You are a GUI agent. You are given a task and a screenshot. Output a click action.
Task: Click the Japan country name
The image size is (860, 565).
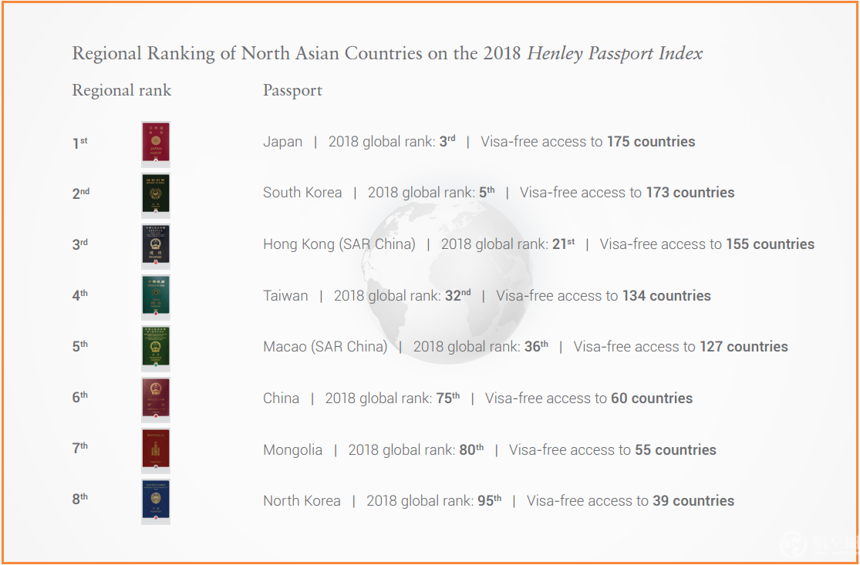pyautogui.click(x=282, y=142)
